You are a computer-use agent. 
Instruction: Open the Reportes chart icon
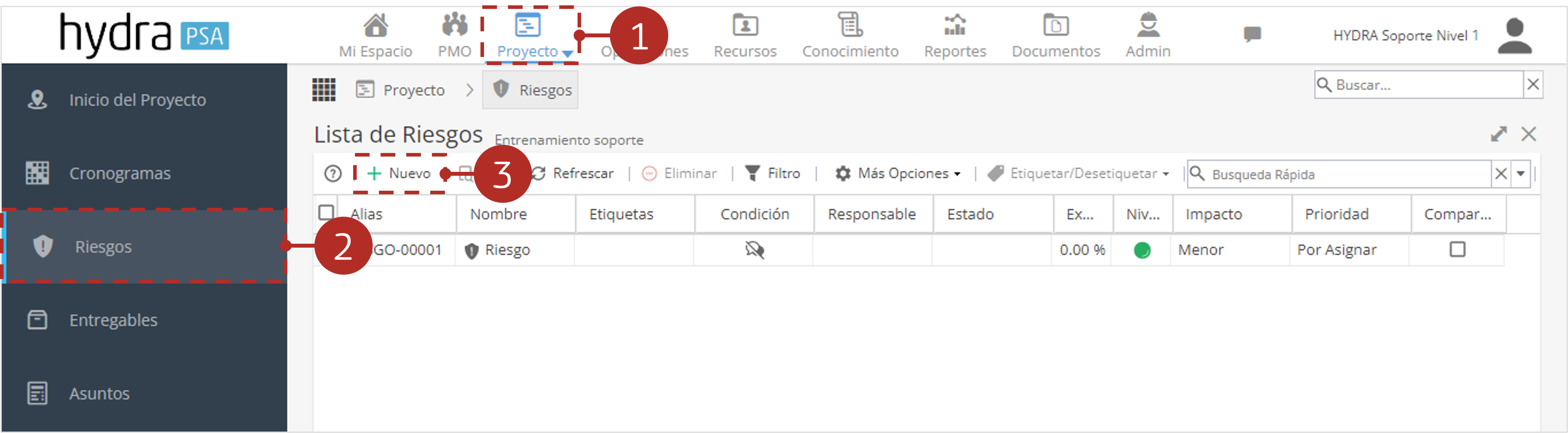955,25
